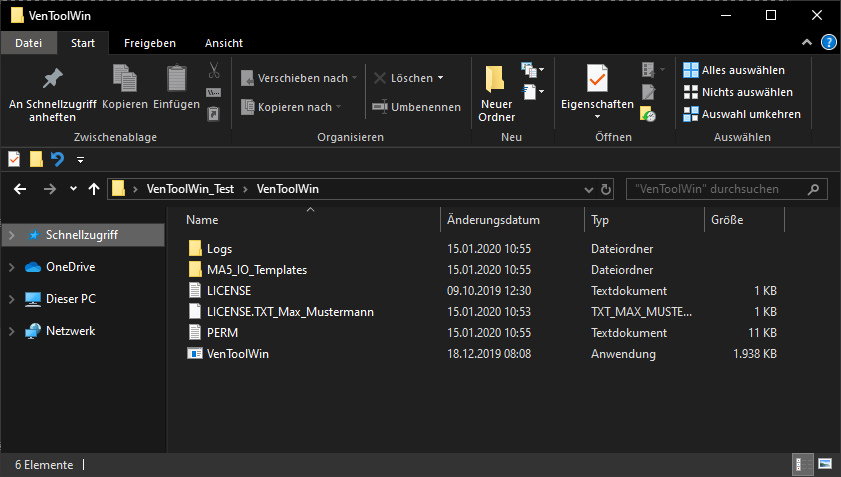
Task: Refresh the folder via address bar icon
Action: (606, 189)
